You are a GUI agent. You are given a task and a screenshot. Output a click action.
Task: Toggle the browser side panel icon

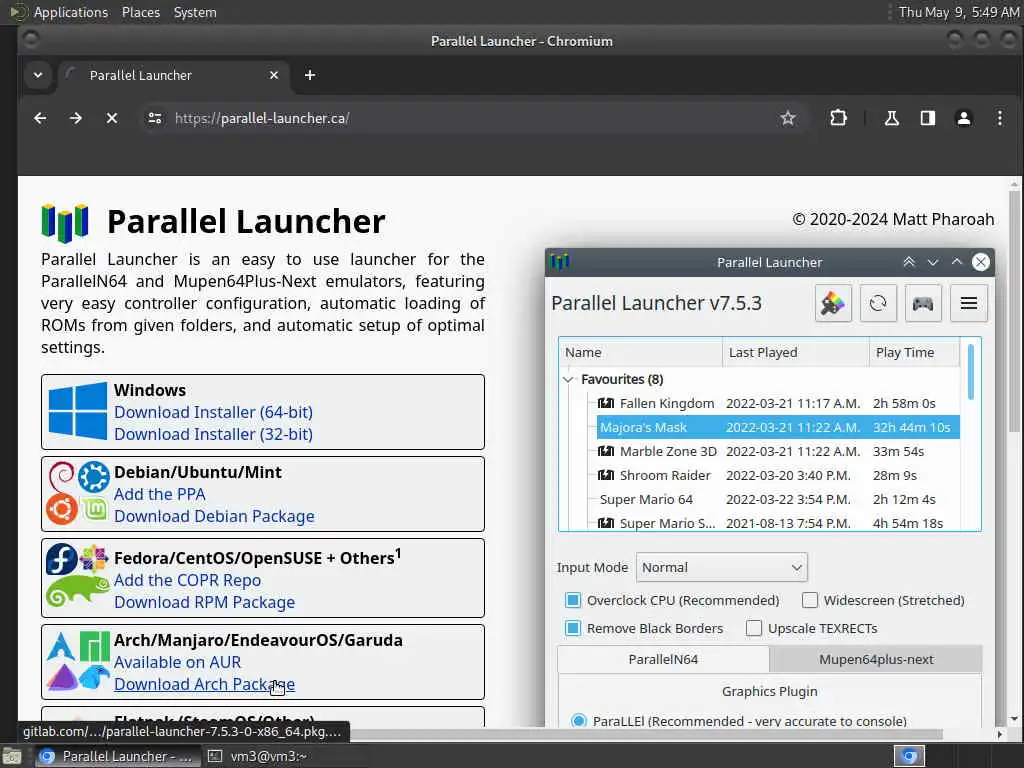click(x=927, y=118)
